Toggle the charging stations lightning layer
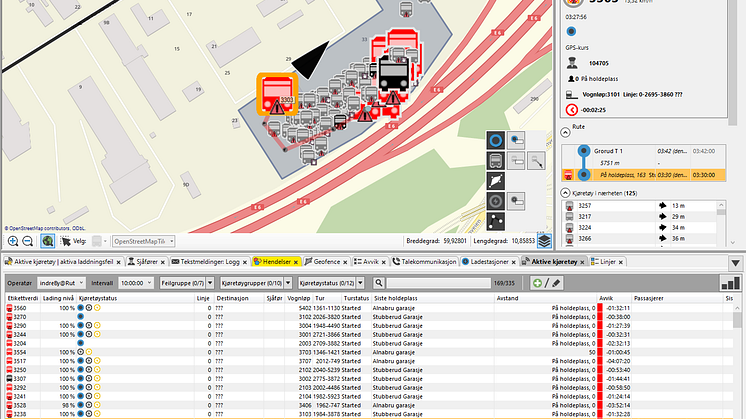 pyautogui.click(x=495, y=201)
